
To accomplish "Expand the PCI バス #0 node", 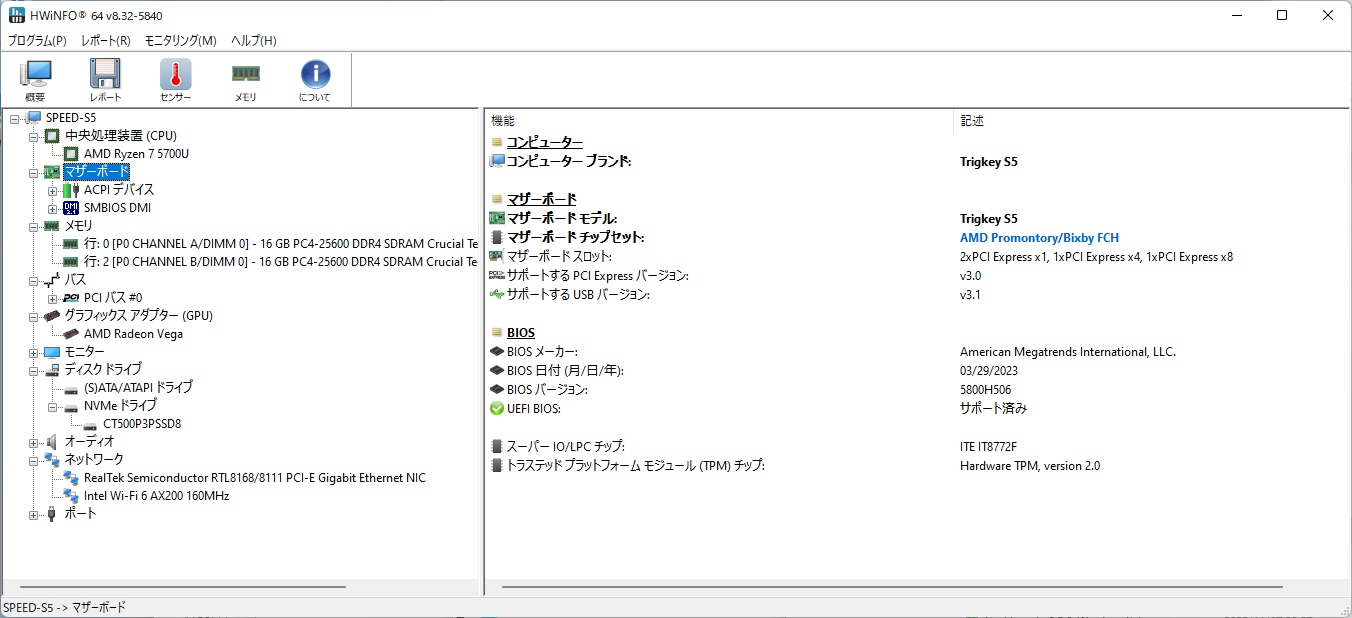I will tap(53, 298).
